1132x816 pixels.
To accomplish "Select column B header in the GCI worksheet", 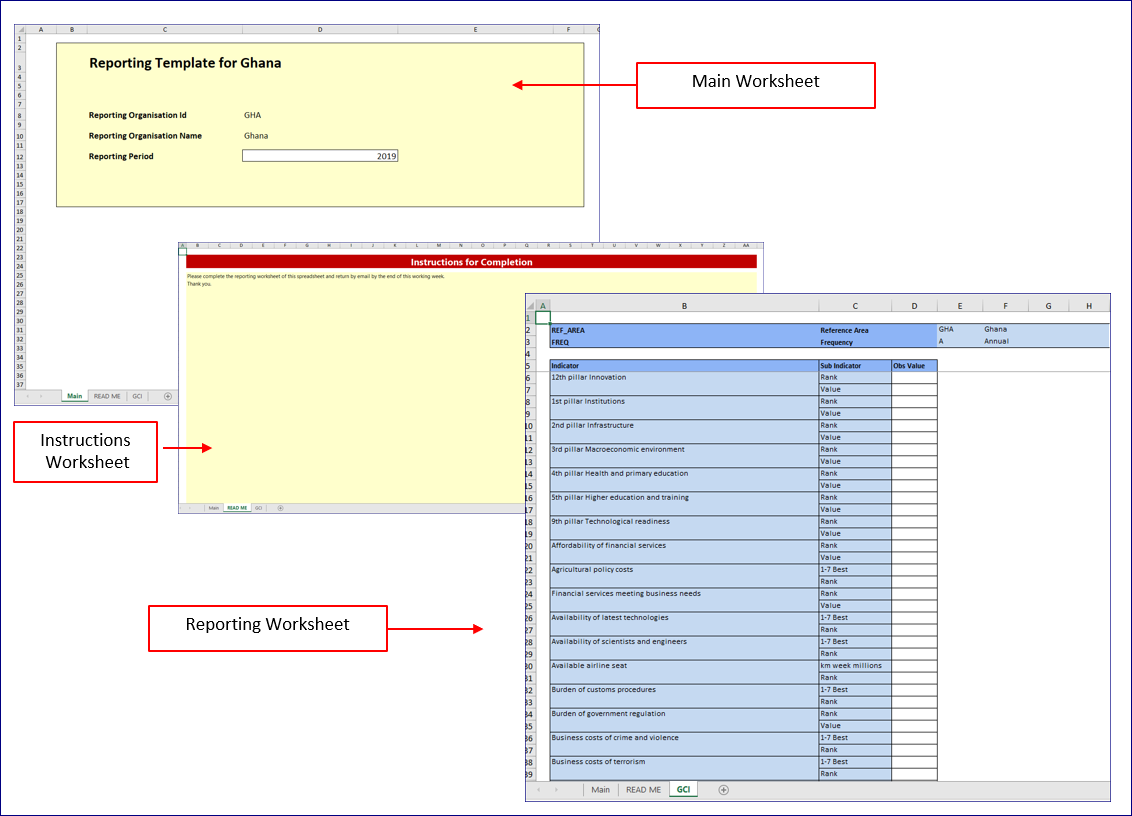I will click(x=684, y=305).
